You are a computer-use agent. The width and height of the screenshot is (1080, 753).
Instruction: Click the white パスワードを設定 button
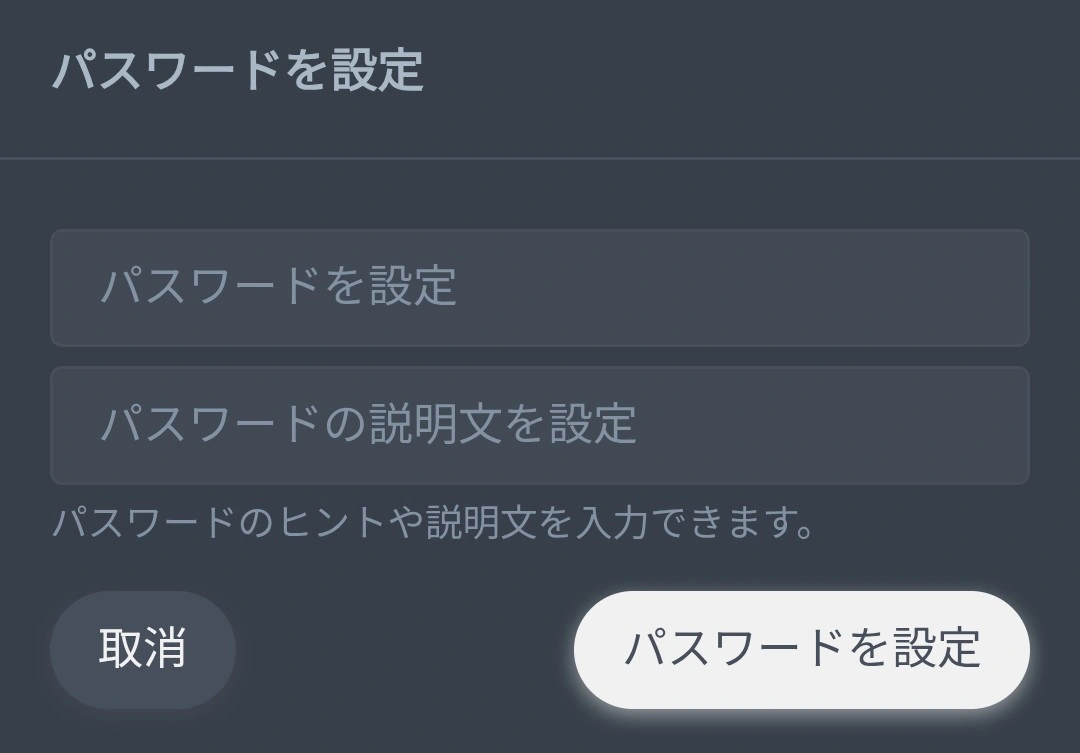tap(801, 649)
